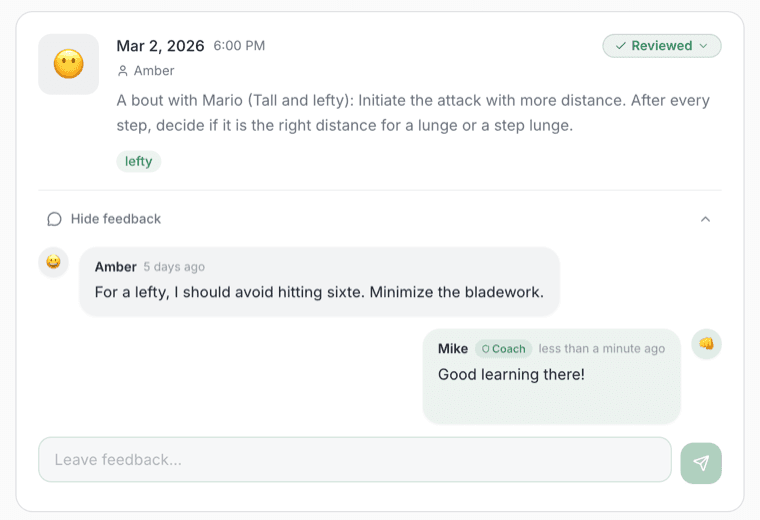Click Amber's comment about avoiding sixte

(x=319, y=292)
